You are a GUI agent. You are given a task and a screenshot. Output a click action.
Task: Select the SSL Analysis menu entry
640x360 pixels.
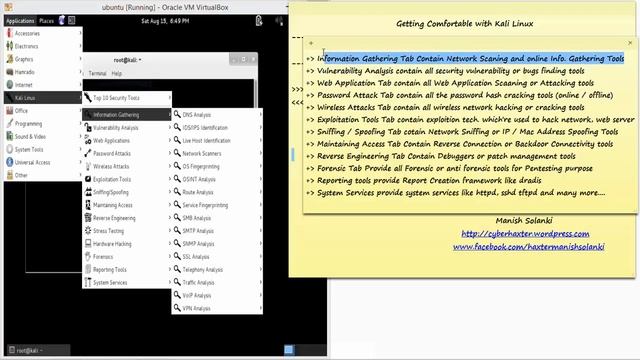coord(217,257)
